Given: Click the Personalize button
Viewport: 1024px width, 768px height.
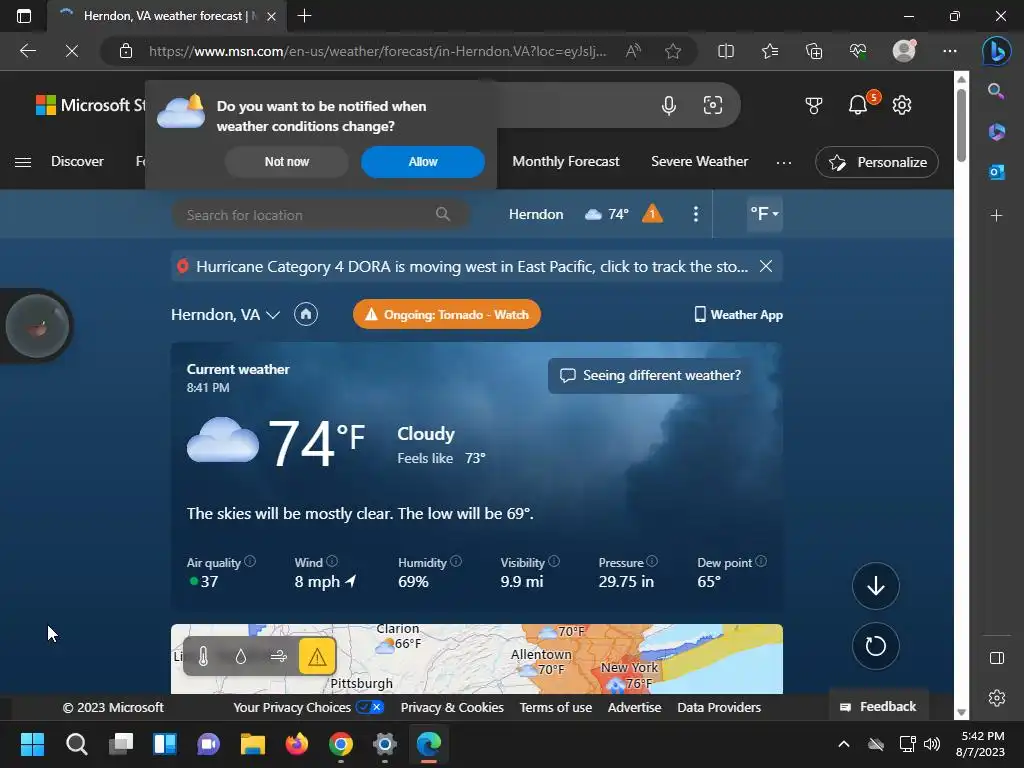Looking at the screenshot, I should point(876,162).
